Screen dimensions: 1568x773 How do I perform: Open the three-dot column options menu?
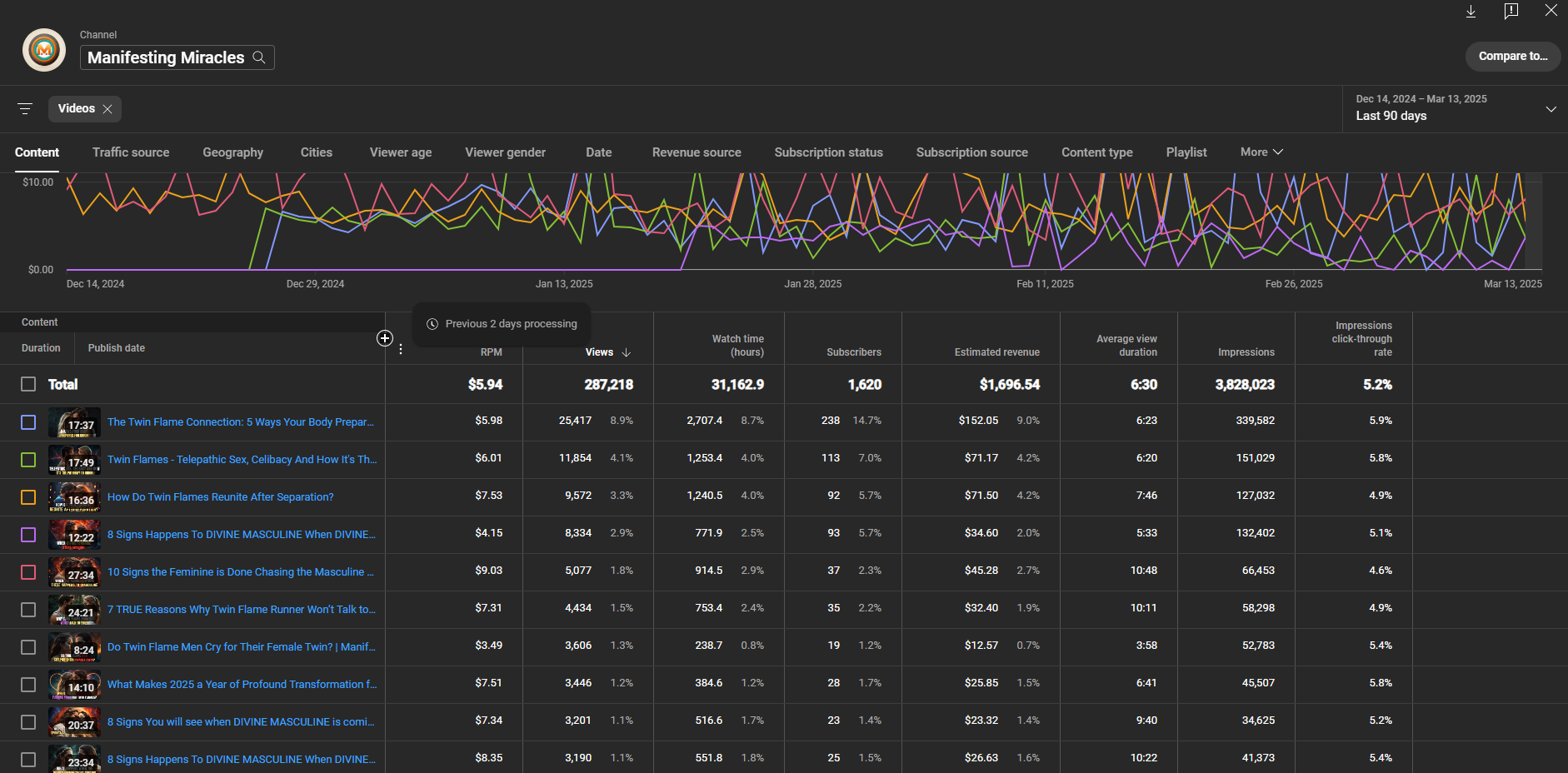click(401, 349)
